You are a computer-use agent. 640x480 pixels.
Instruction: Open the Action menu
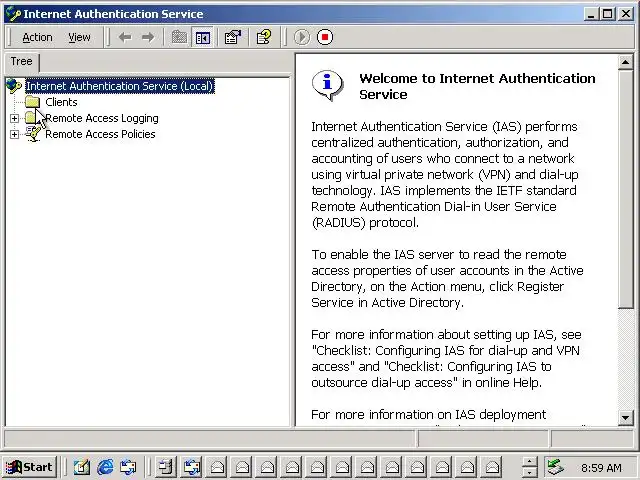coord(37,38)
